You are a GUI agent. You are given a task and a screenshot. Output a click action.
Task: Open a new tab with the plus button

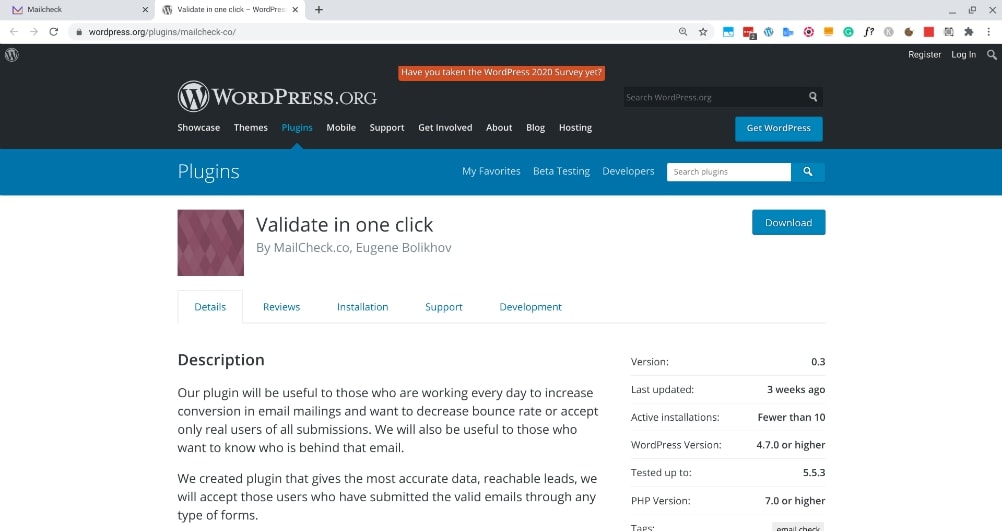coord(319,10)
